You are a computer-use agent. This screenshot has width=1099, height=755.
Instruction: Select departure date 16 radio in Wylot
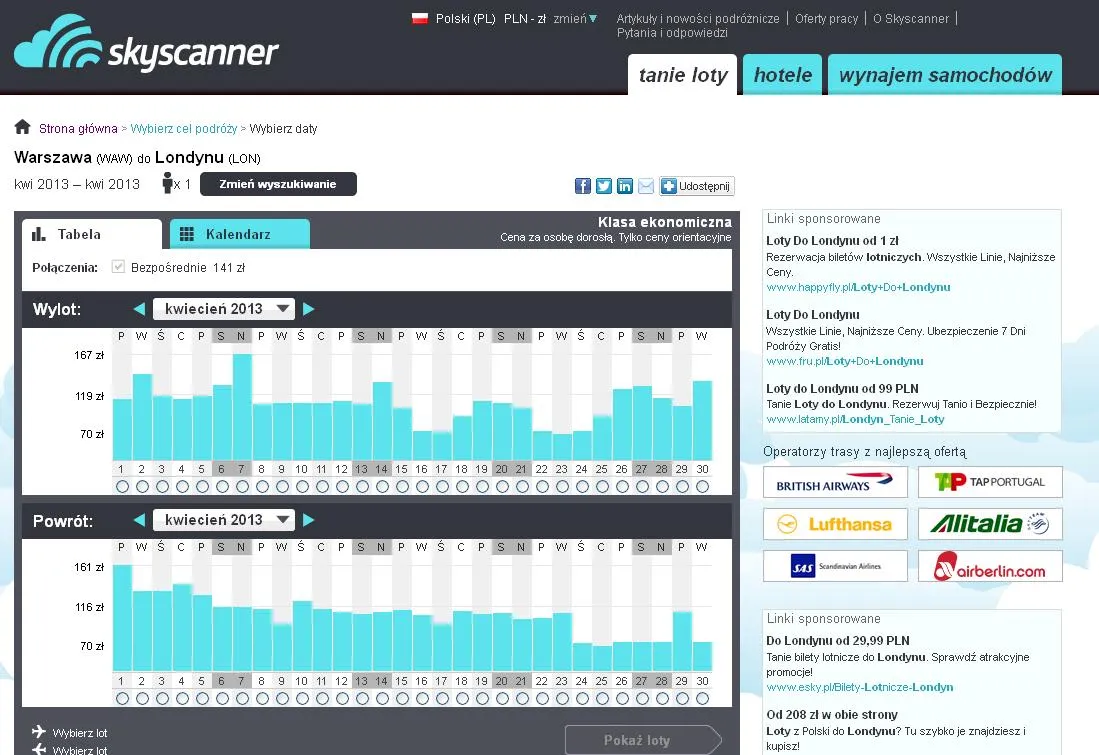tap(422, 486)
